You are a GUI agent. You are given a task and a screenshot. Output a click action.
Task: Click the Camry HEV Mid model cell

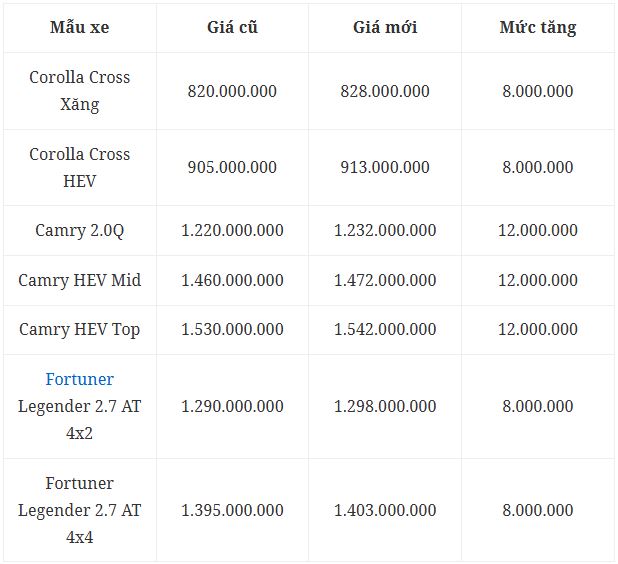[79, 280]
